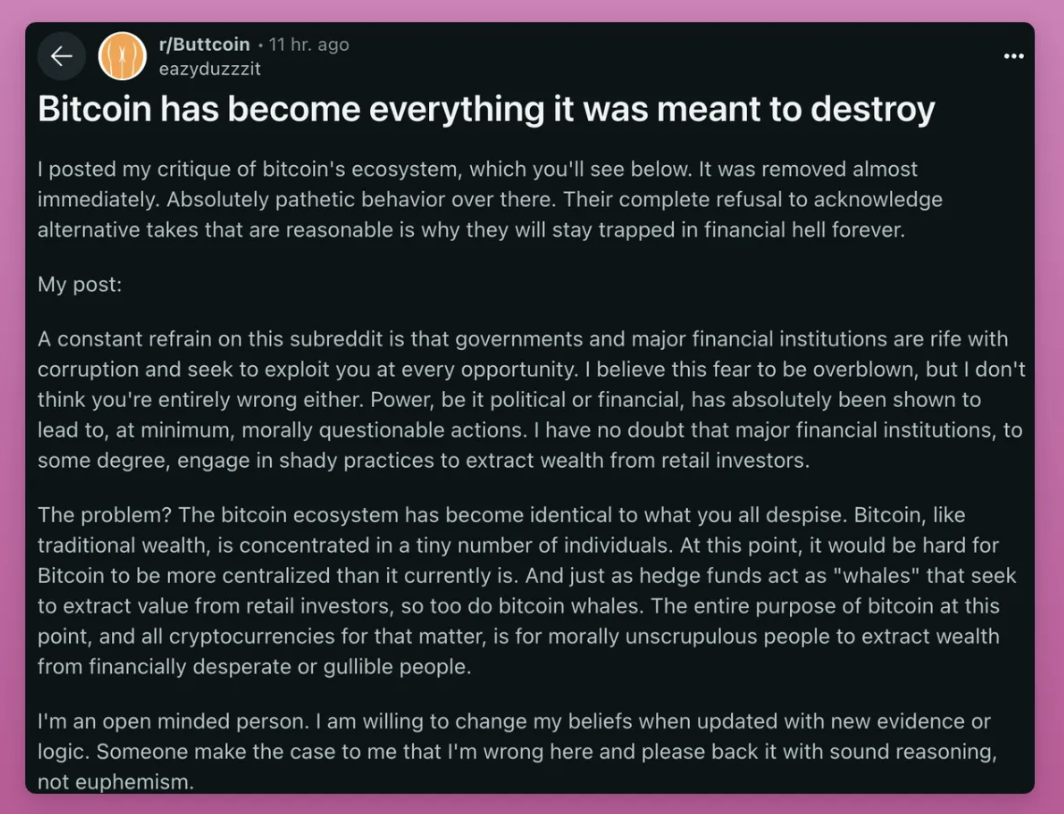
Task: Click the paragraph starting "I'm an open minded"
Action: coord(516,750)
